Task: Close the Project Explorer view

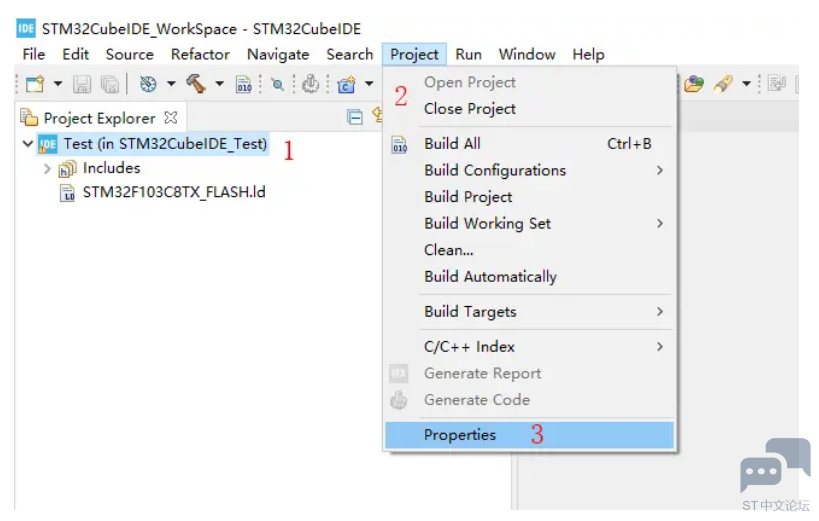Action: pos(171,118)
